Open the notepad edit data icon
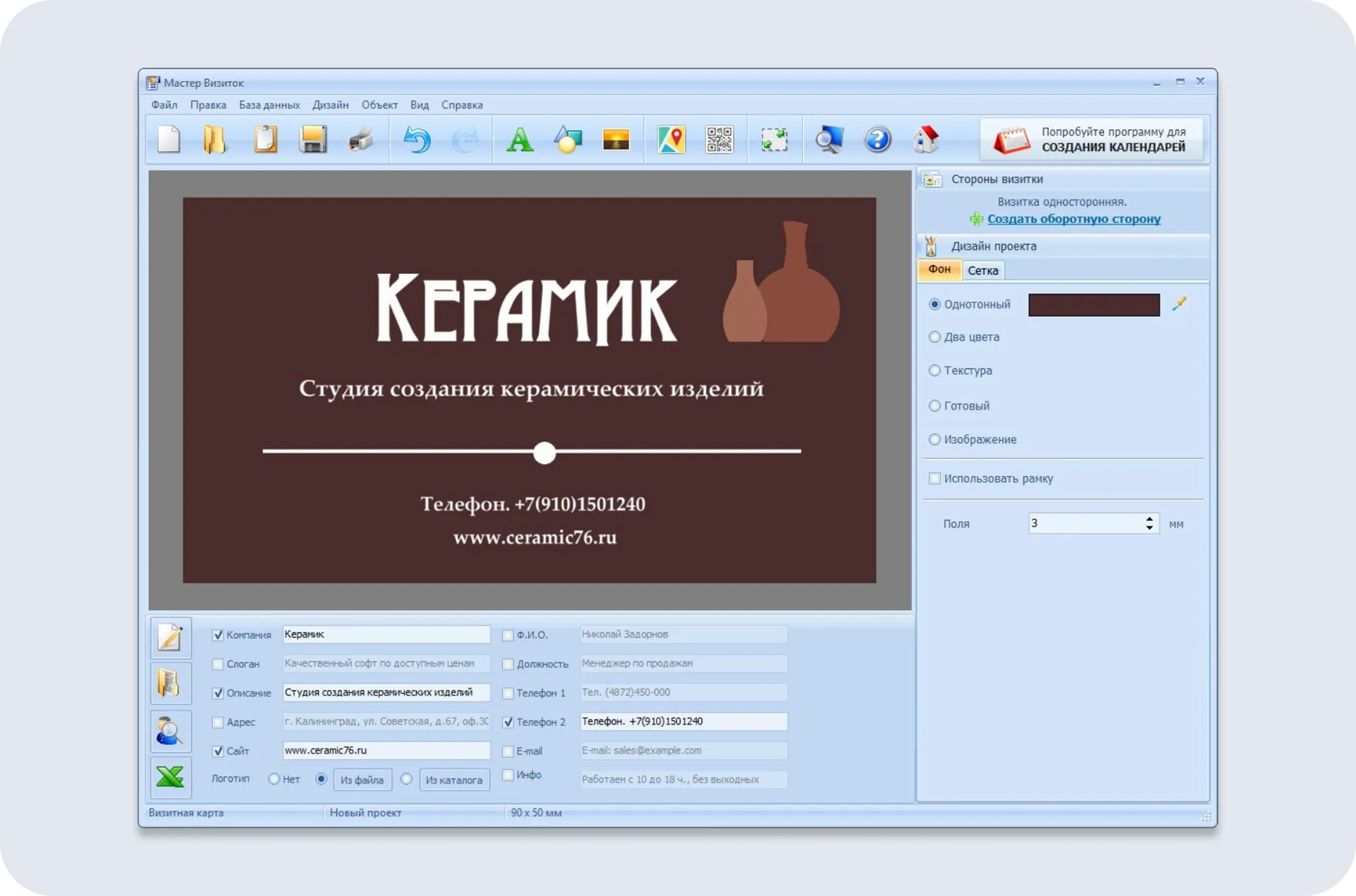This screenshot has width=1356, height=896. 170,638
